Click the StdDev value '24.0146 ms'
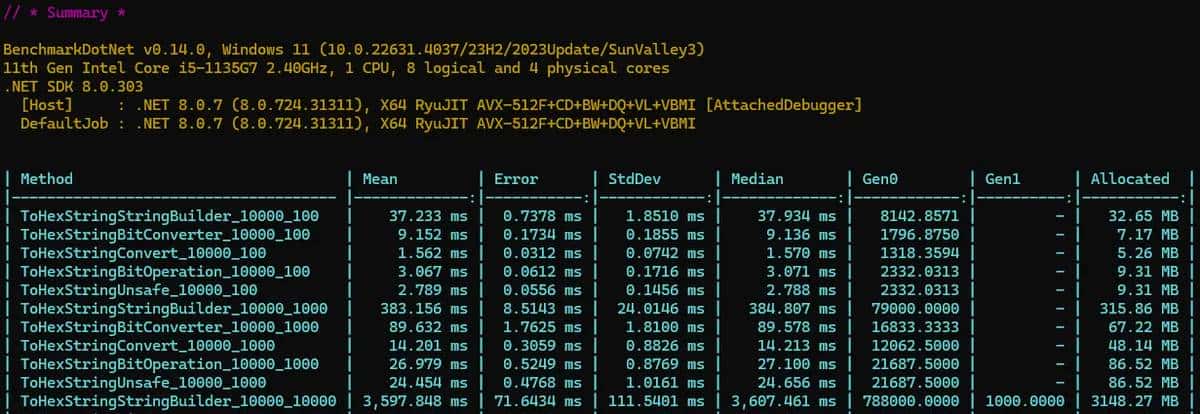Image resolution: width=1200 pixels, height=414 pixels. pos(660,308)
